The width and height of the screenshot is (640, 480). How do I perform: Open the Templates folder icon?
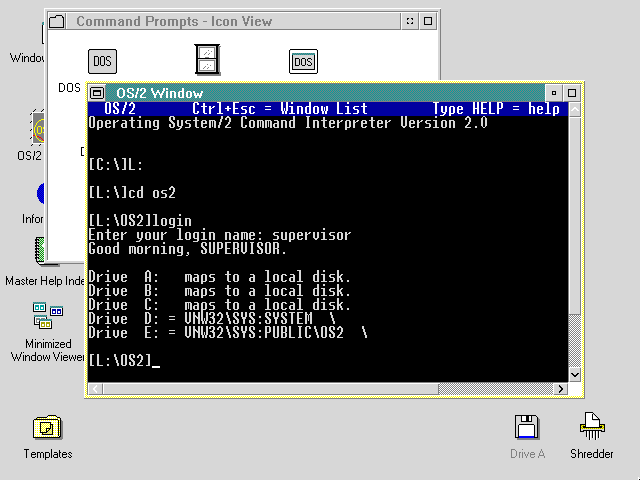47,427
